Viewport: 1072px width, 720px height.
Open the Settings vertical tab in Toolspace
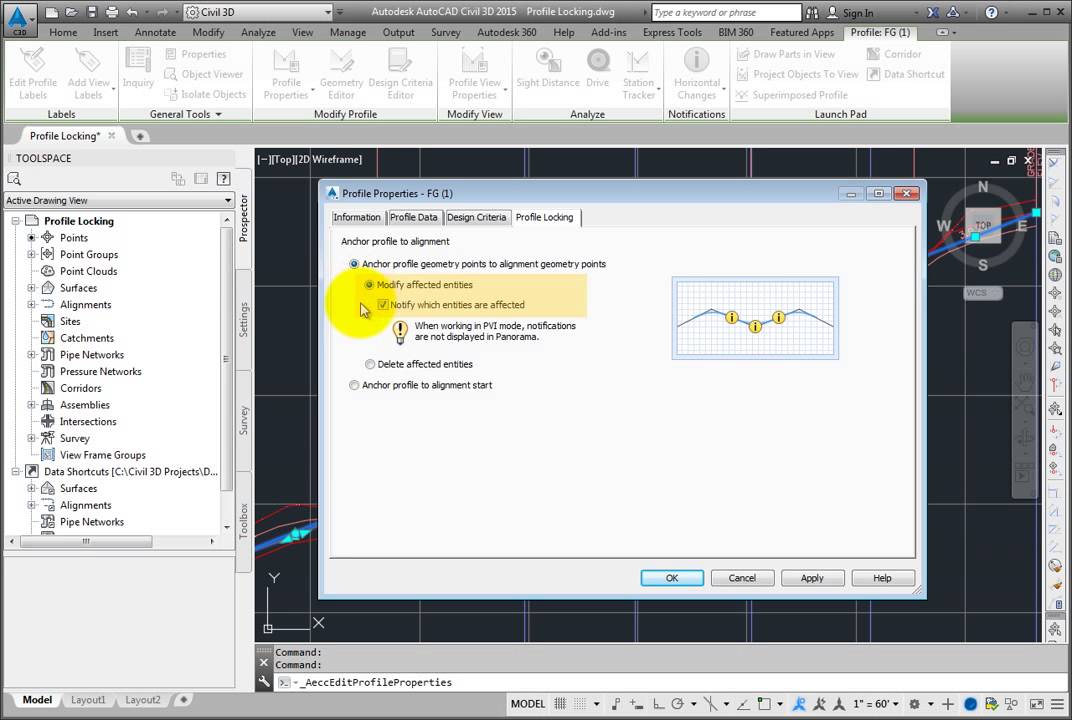click(243, 319)
